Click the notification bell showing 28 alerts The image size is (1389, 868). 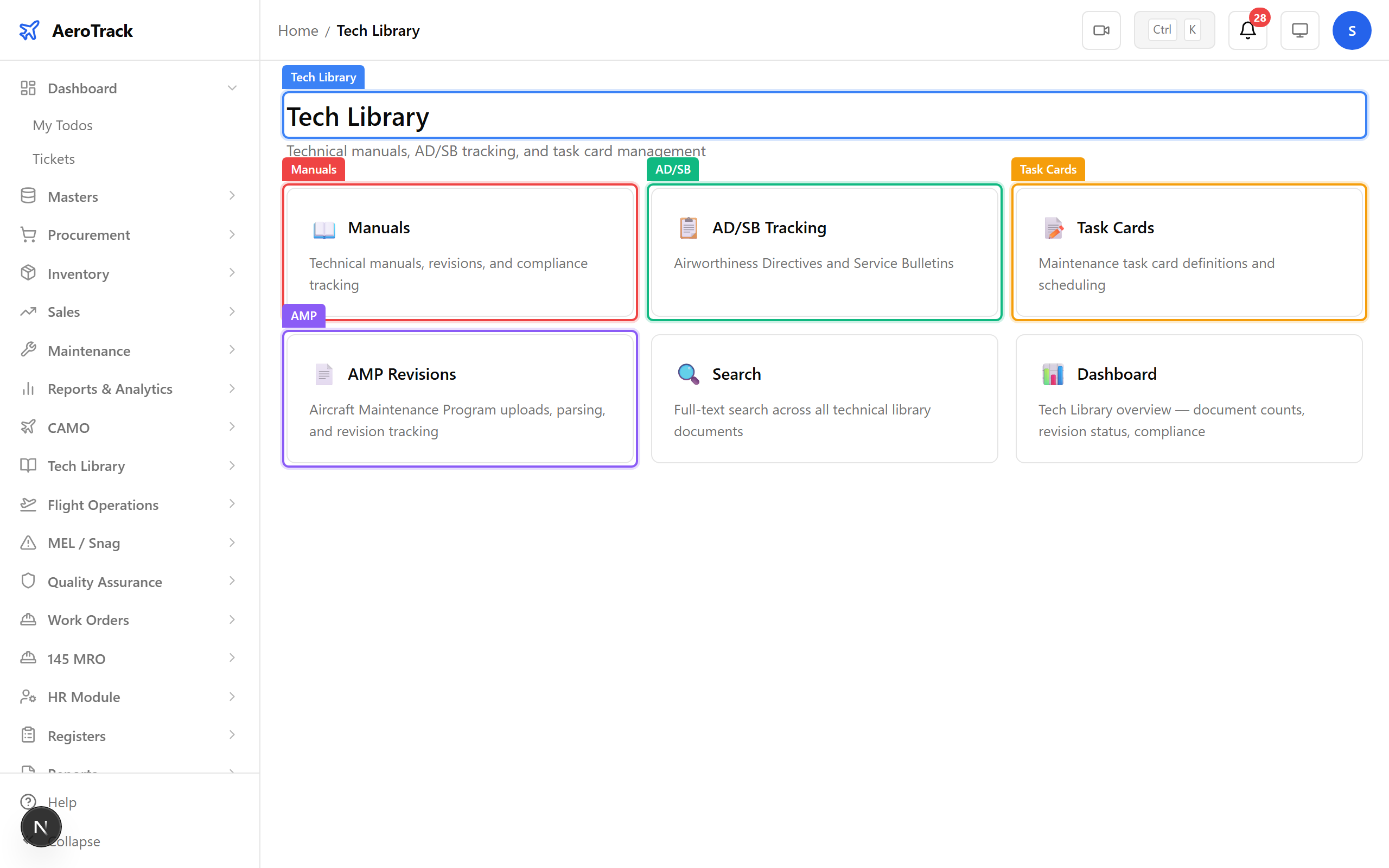tap(1247, 30)
